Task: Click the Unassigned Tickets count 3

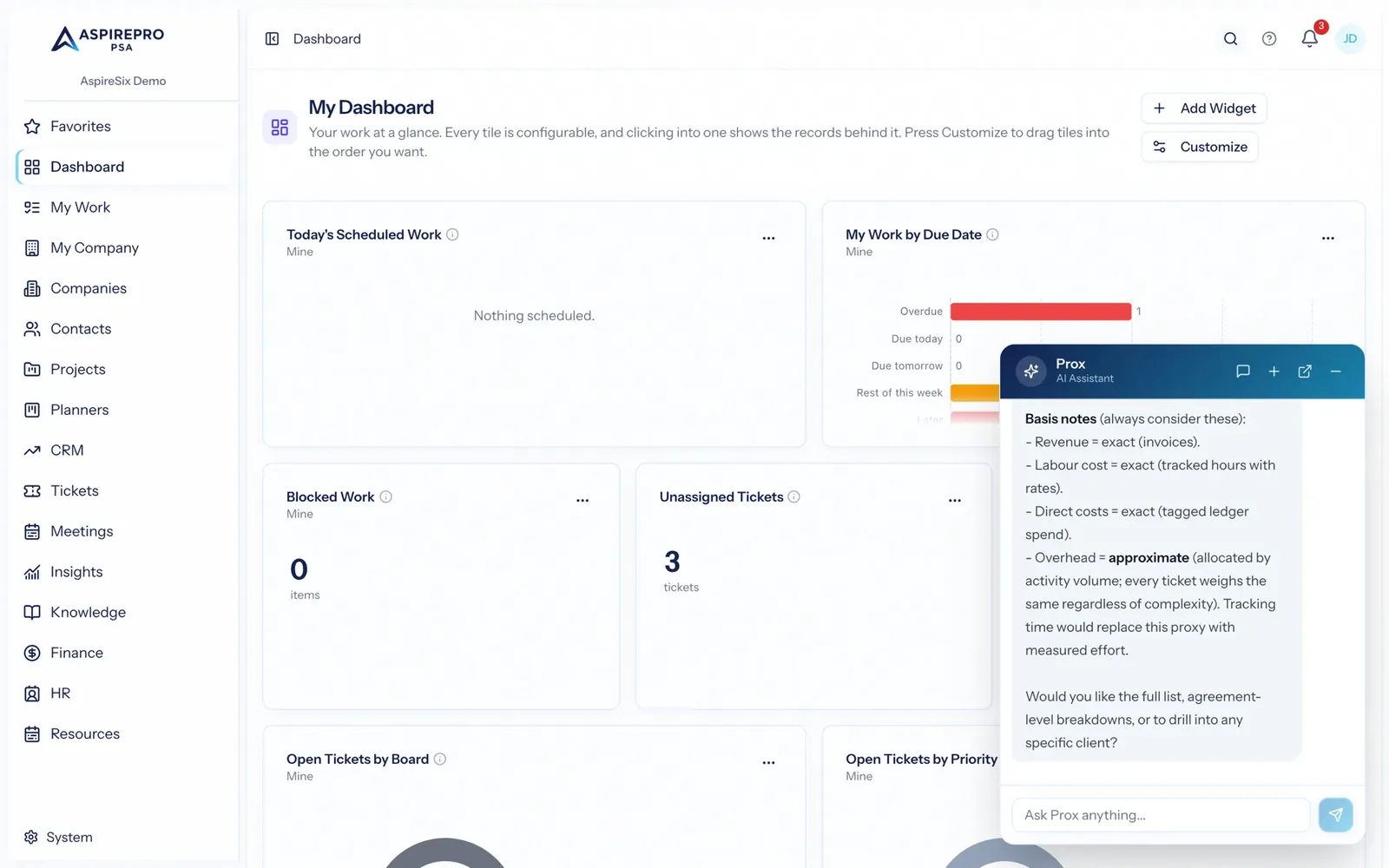Action: click(672, 562)
